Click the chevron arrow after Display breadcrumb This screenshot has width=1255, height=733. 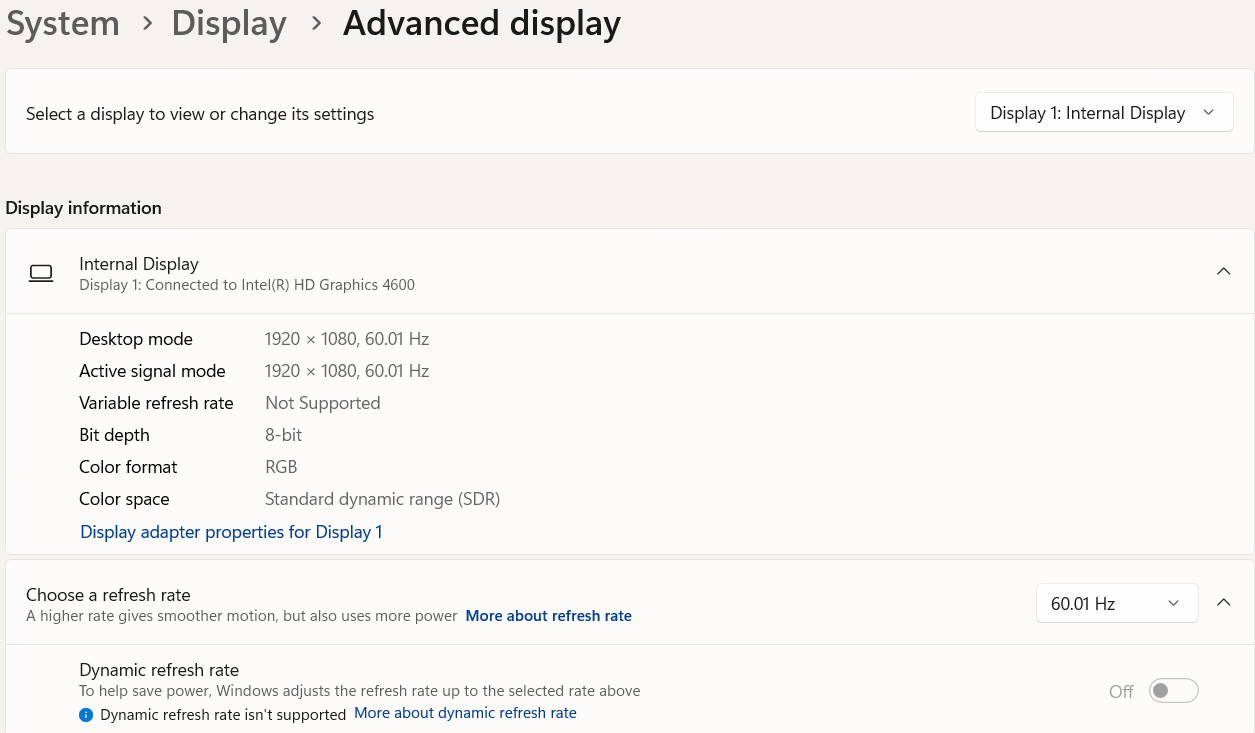[316, 24]
